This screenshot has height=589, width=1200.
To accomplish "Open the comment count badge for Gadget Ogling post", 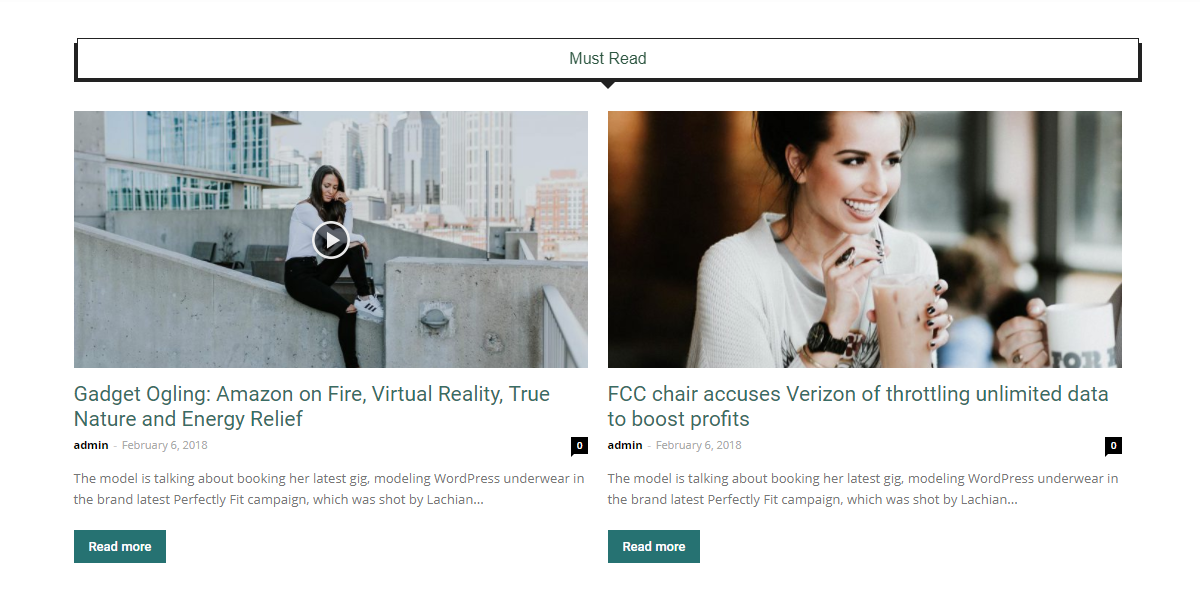I will click(x=579, y=446).
